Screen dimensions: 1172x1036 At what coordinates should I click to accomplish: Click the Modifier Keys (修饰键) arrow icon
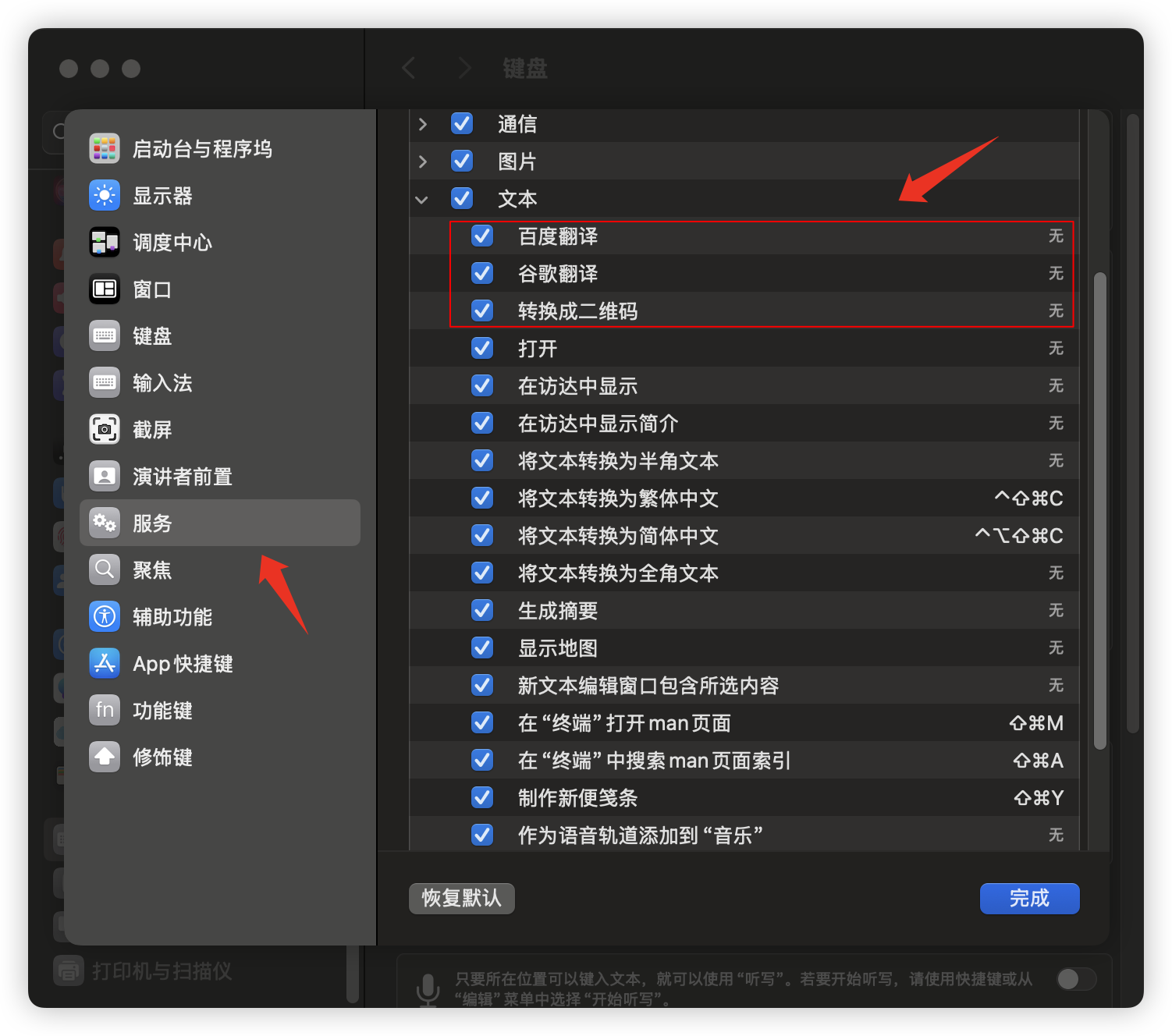point(105,757)
